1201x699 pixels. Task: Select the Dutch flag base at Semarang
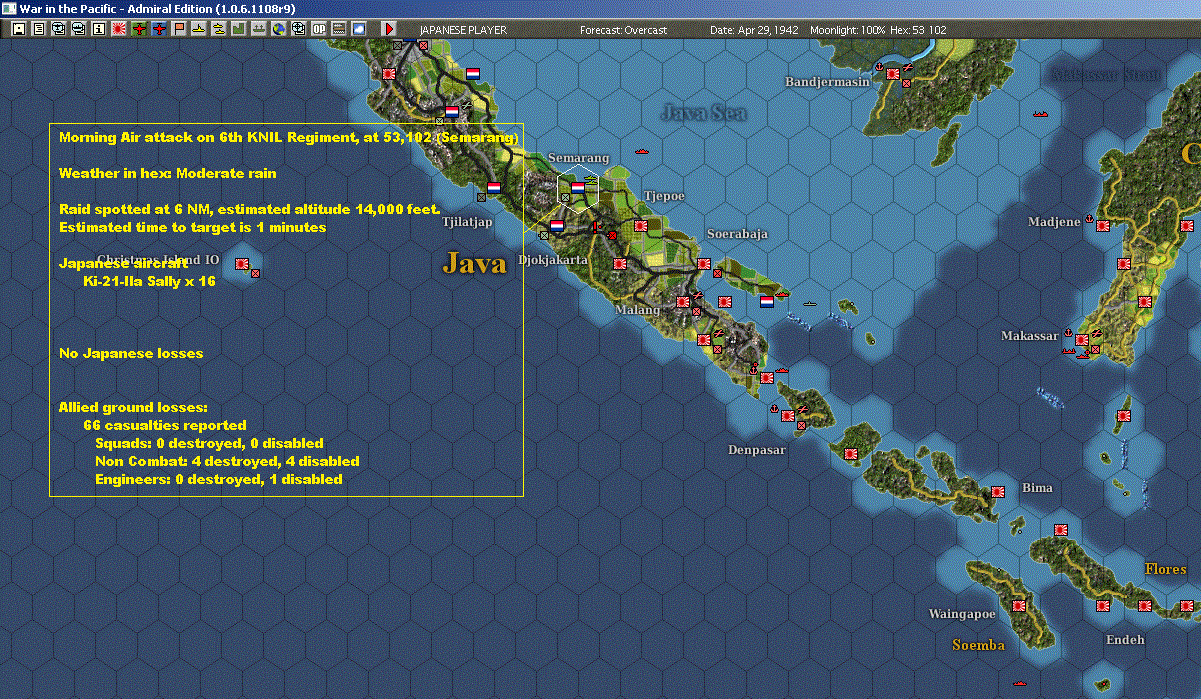(x=577, y=187)
